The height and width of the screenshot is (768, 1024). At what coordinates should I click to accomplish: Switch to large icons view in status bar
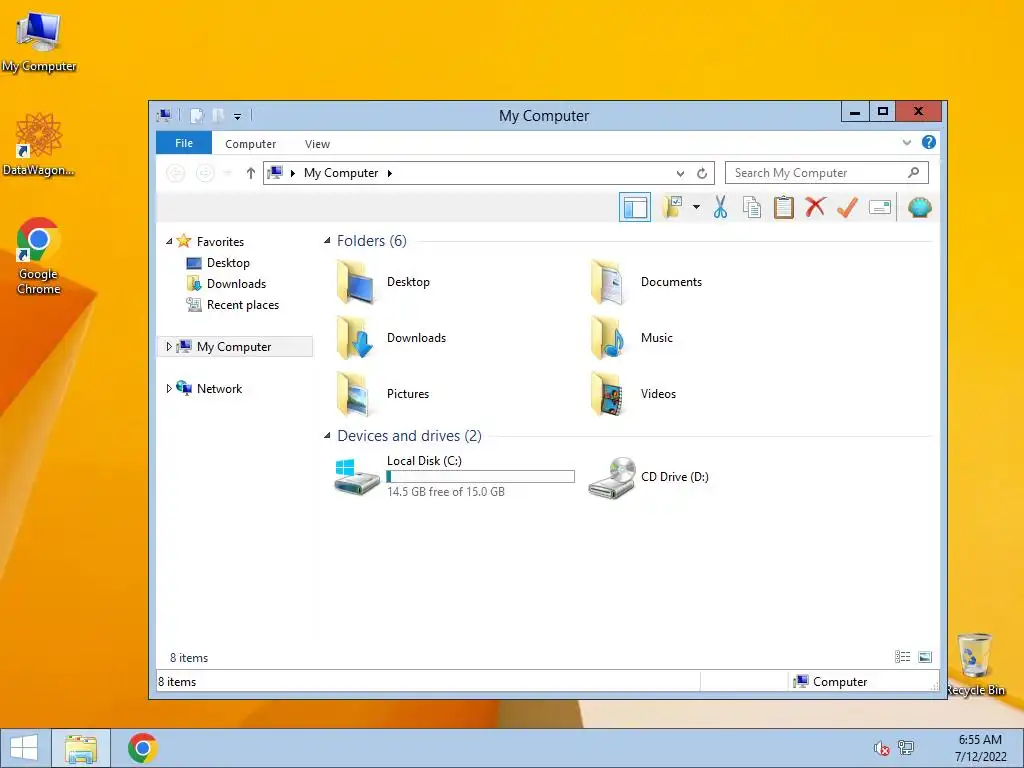tap(925, 657)
